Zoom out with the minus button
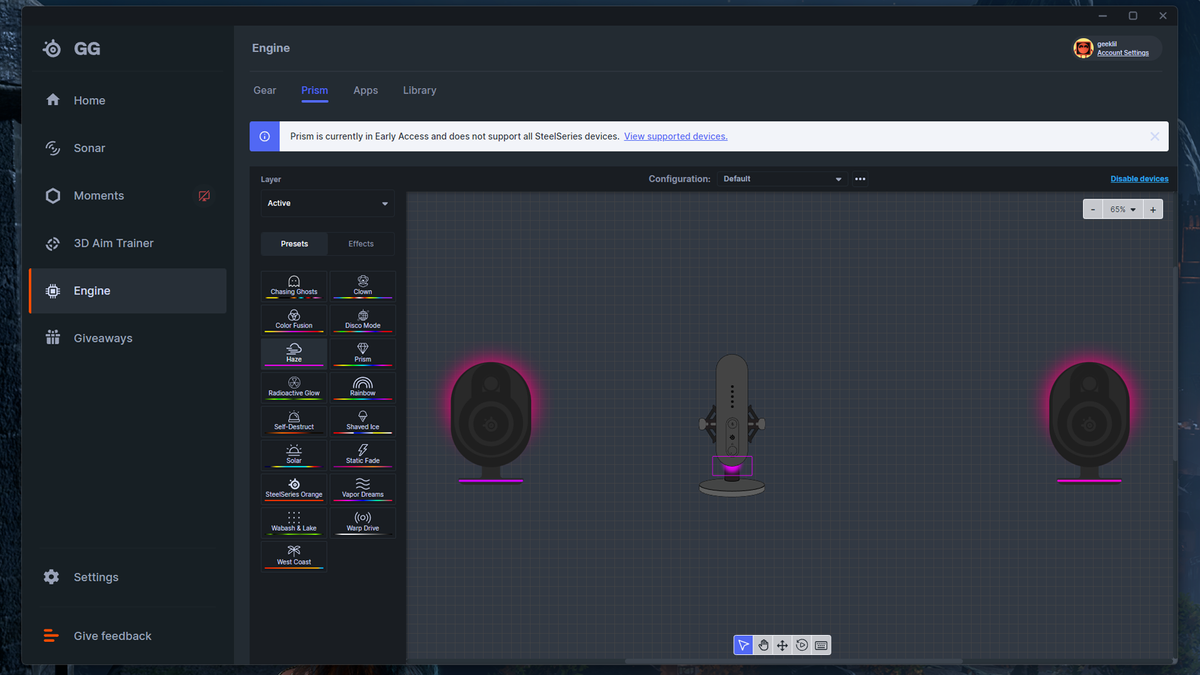1200x675 pixels. point(1093,210)
